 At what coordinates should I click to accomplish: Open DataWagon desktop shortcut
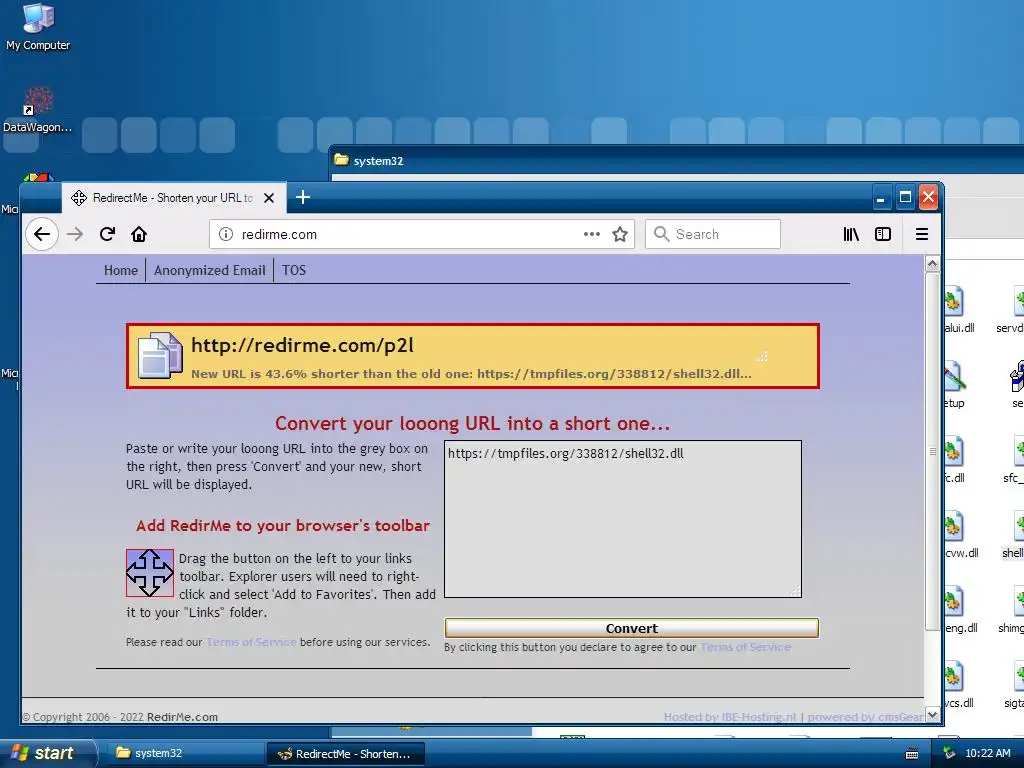pyautogui.click(x=38, y=110)
